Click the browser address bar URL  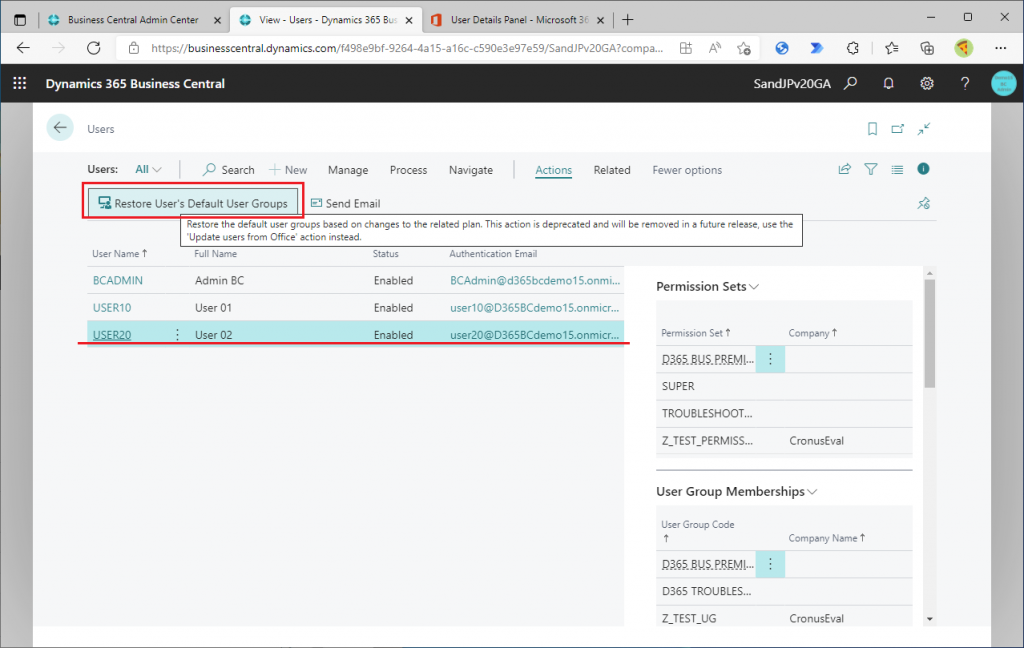coord(406,48)
